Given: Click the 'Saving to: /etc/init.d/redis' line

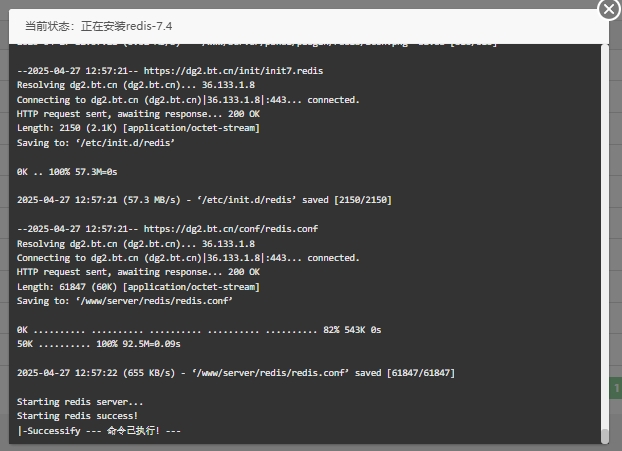Looking at the screenshot, I should click(x=96, y=143).
